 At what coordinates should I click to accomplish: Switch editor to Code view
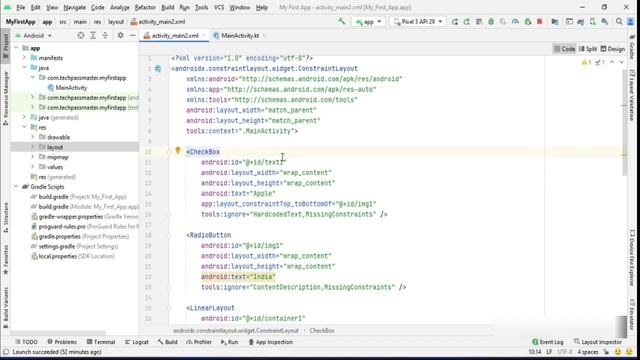[x=564, y=49]
